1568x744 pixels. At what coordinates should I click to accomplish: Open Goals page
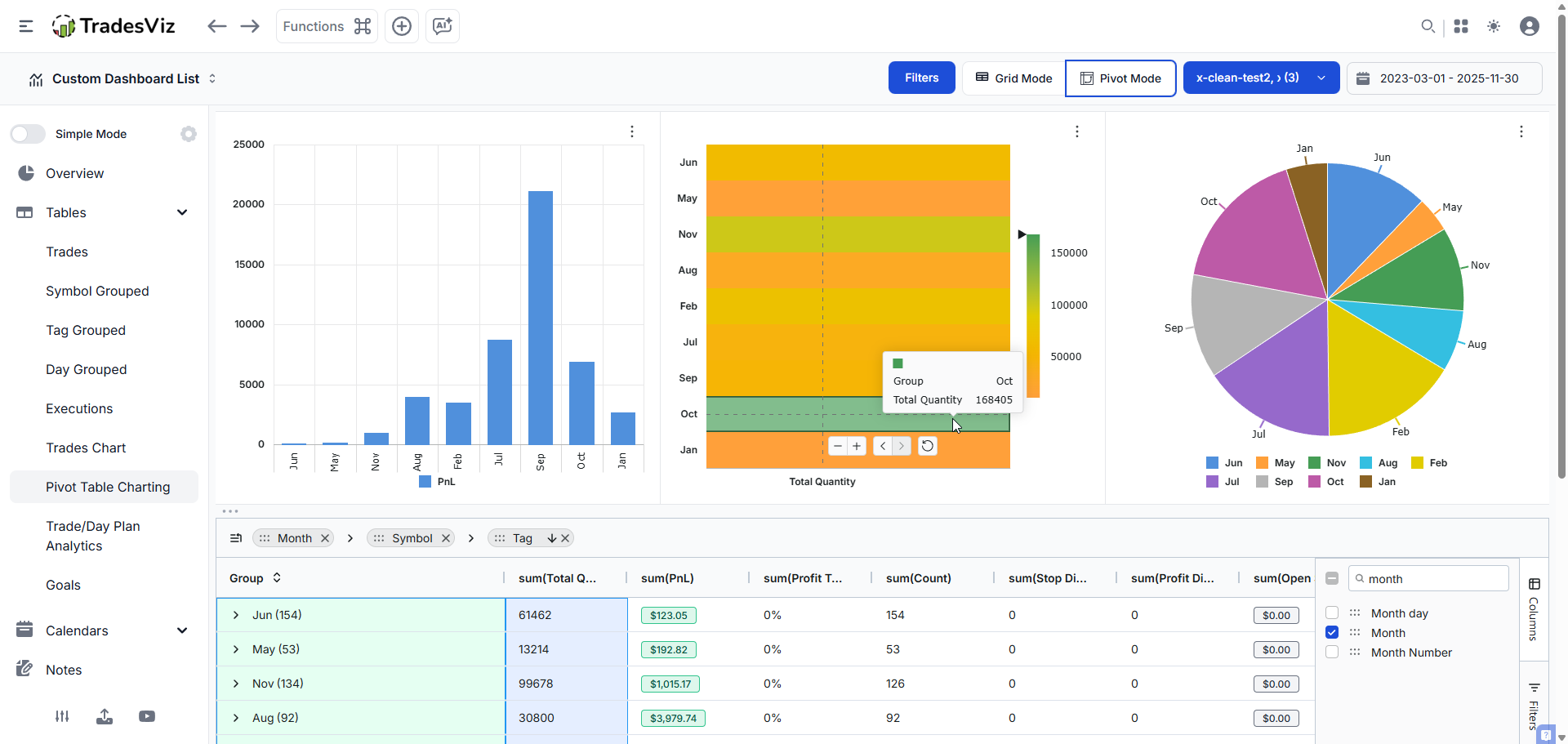[x=63, y=585]
